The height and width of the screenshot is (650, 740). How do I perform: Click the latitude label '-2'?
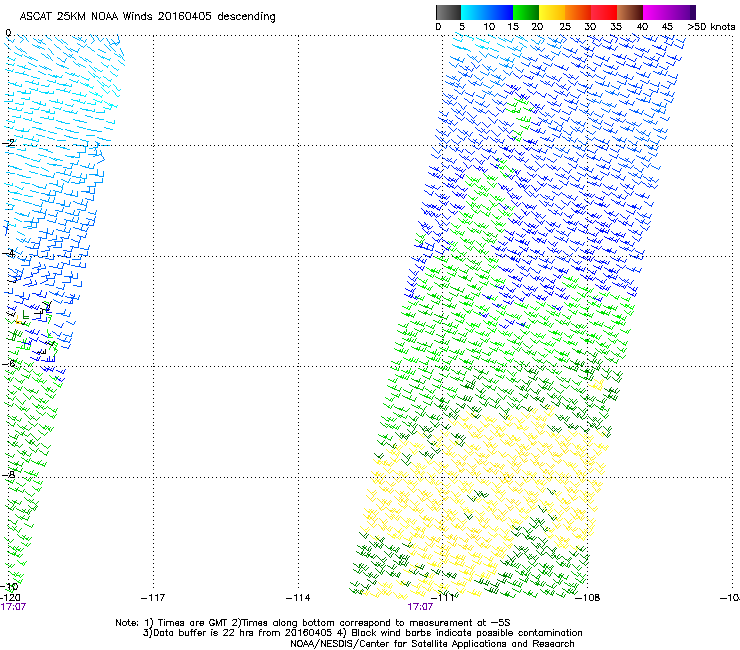9,143
